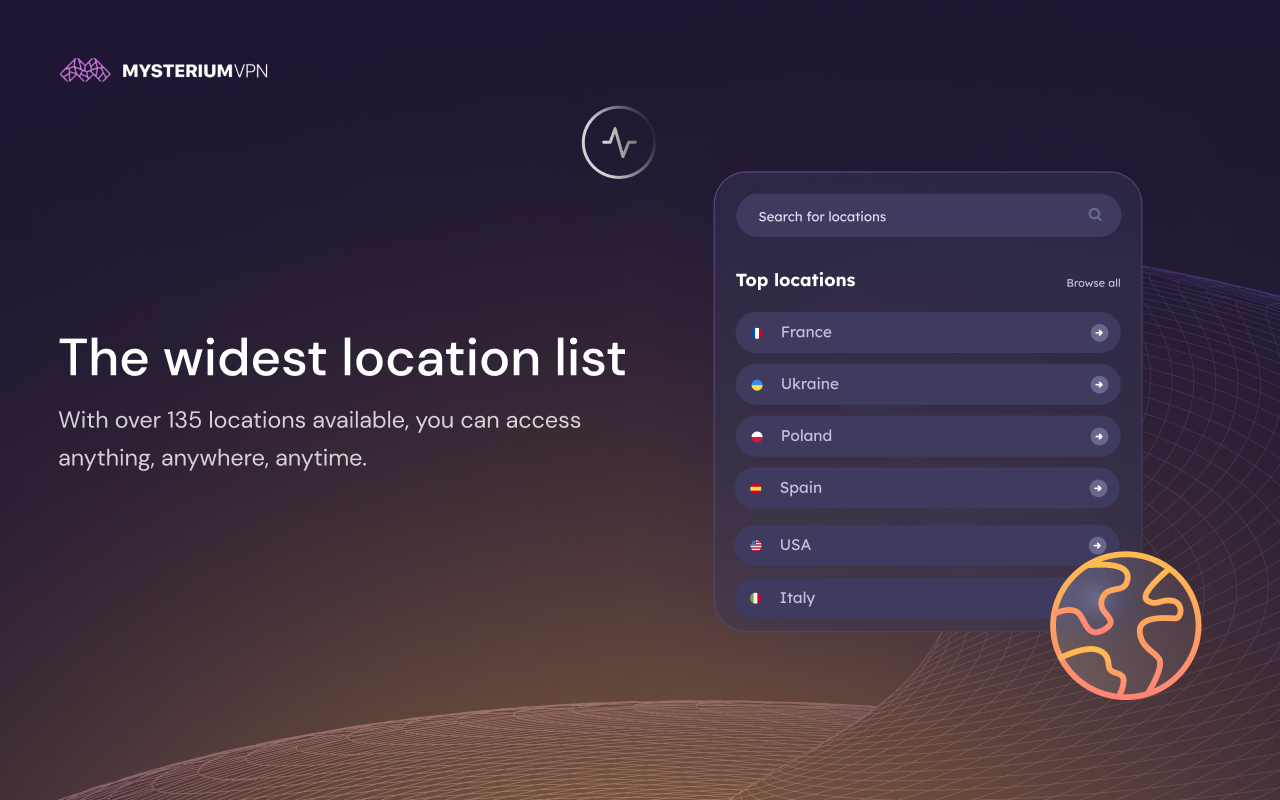The image size is (1280, 800).
Task: Open the Browse all locations link
Action: tap(1093, 283)
